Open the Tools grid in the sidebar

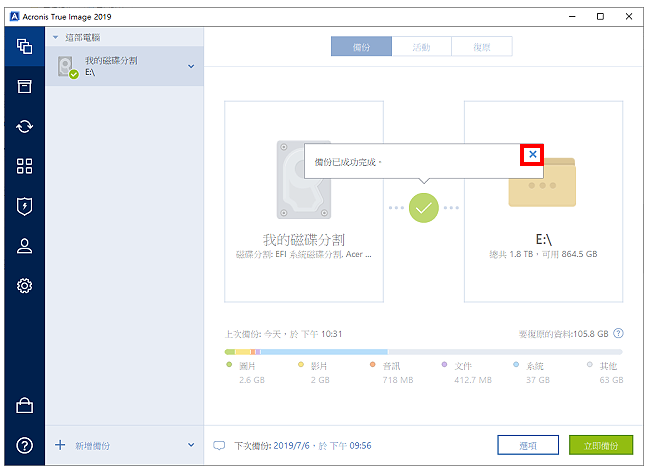pyautogui.click(x=25, y=166)
